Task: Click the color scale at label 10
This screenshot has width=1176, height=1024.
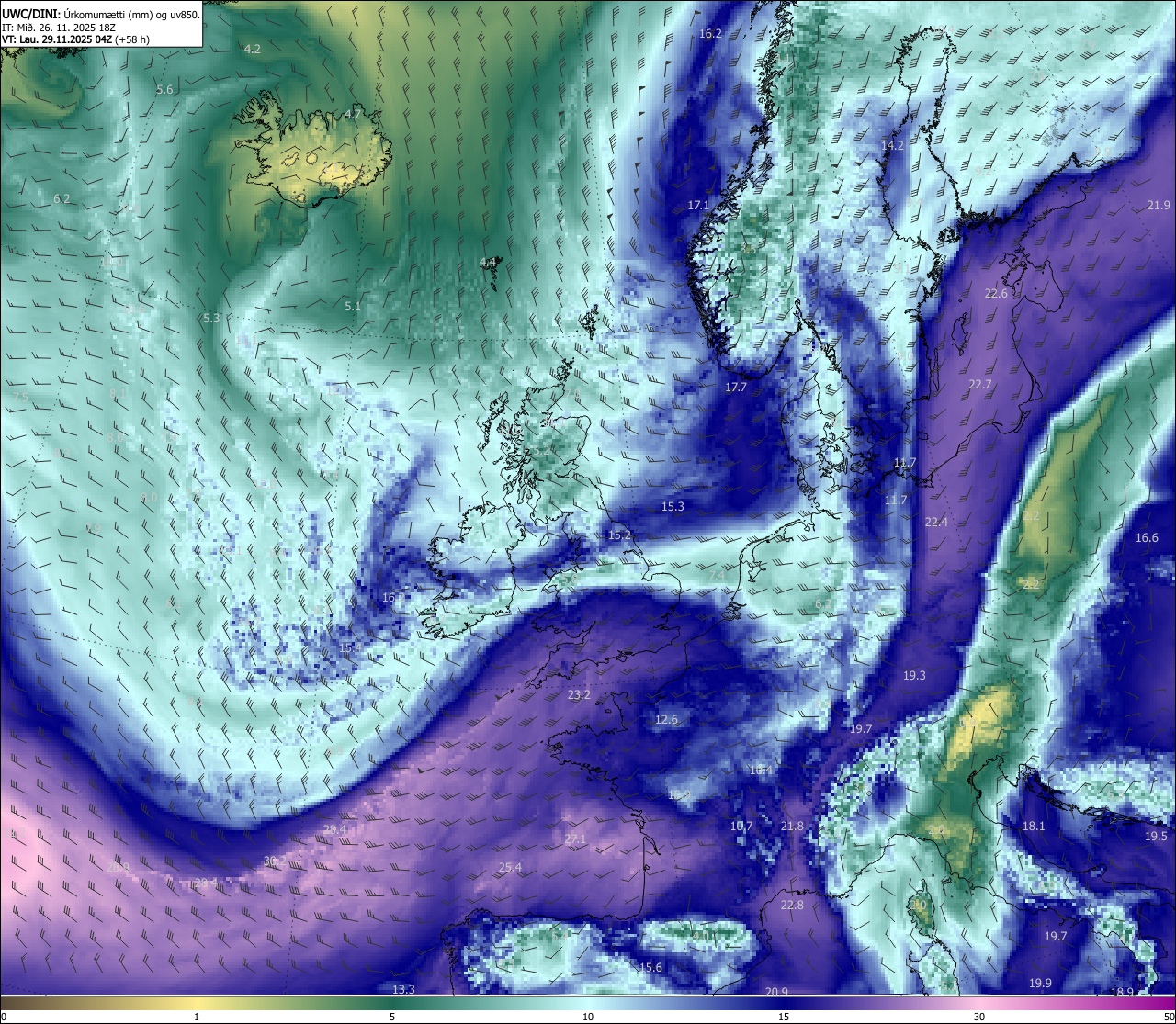Action: tap(588, 1017)
